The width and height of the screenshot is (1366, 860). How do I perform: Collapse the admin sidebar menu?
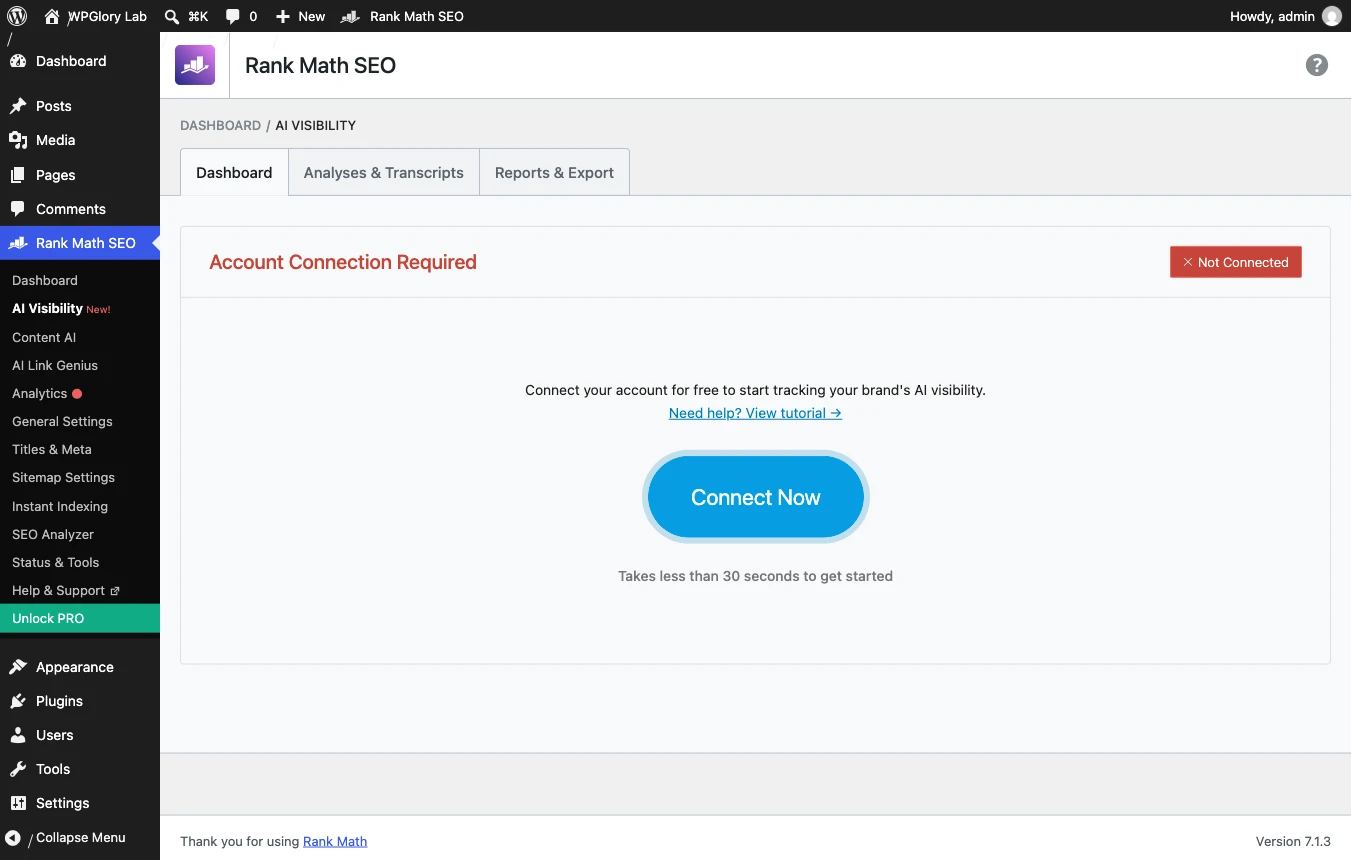[80, 838]
